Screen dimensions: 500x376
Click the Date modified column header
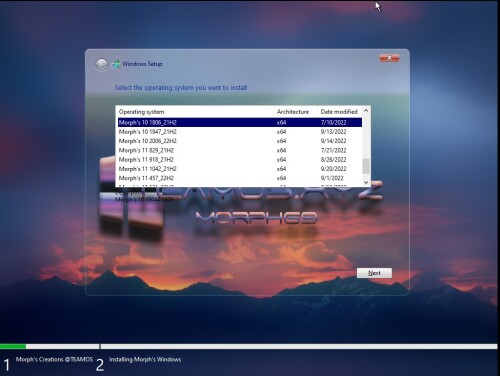(340, 112)
